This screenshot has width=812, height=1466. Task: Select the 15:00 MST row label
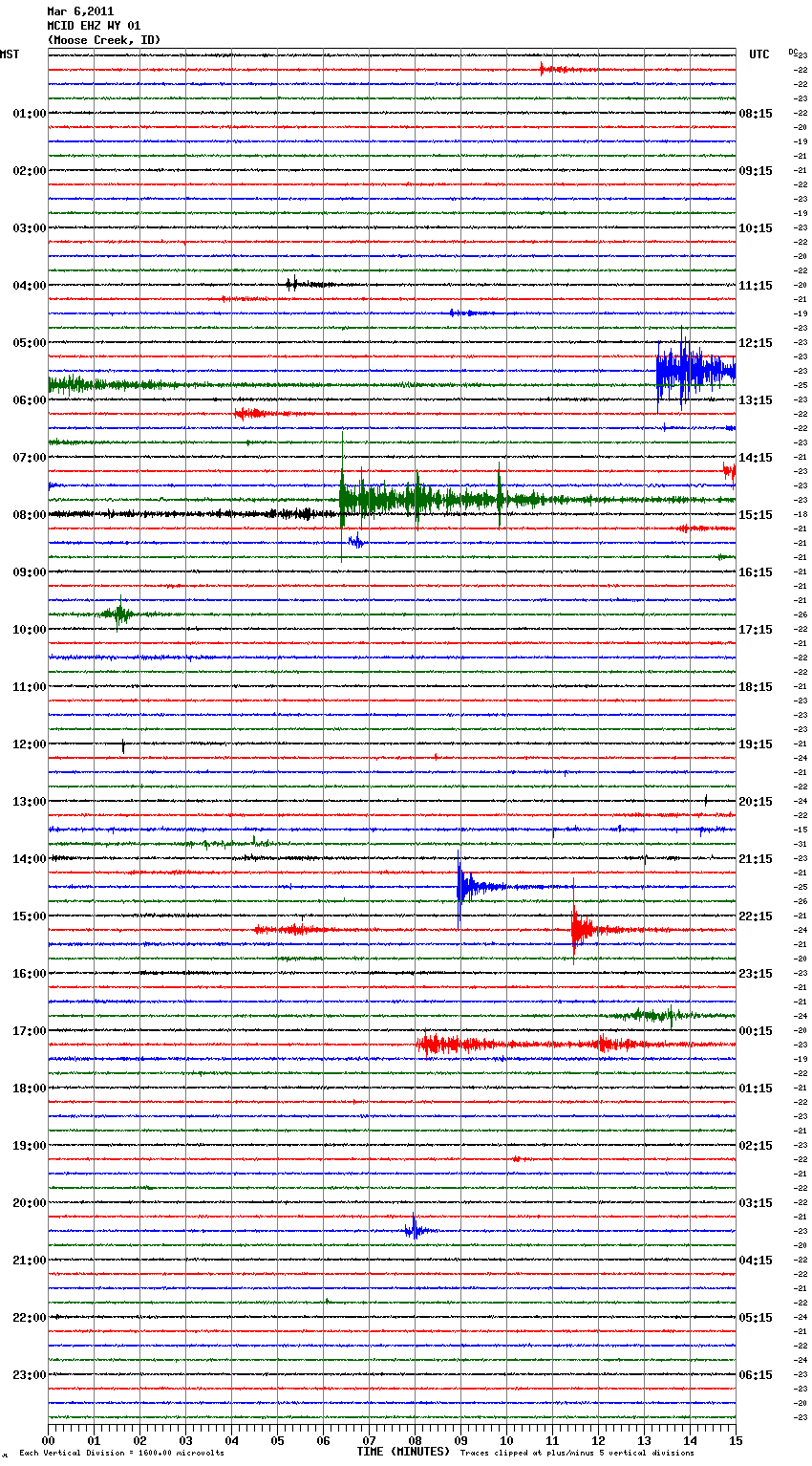30,916
